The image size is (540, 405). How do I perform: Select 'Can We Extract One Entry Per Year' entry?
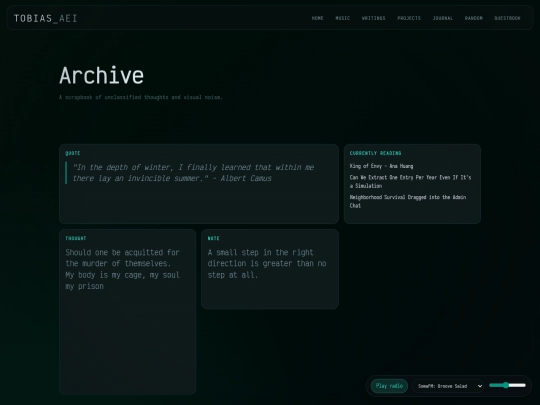pyautogui.click(x=410, y=181)
